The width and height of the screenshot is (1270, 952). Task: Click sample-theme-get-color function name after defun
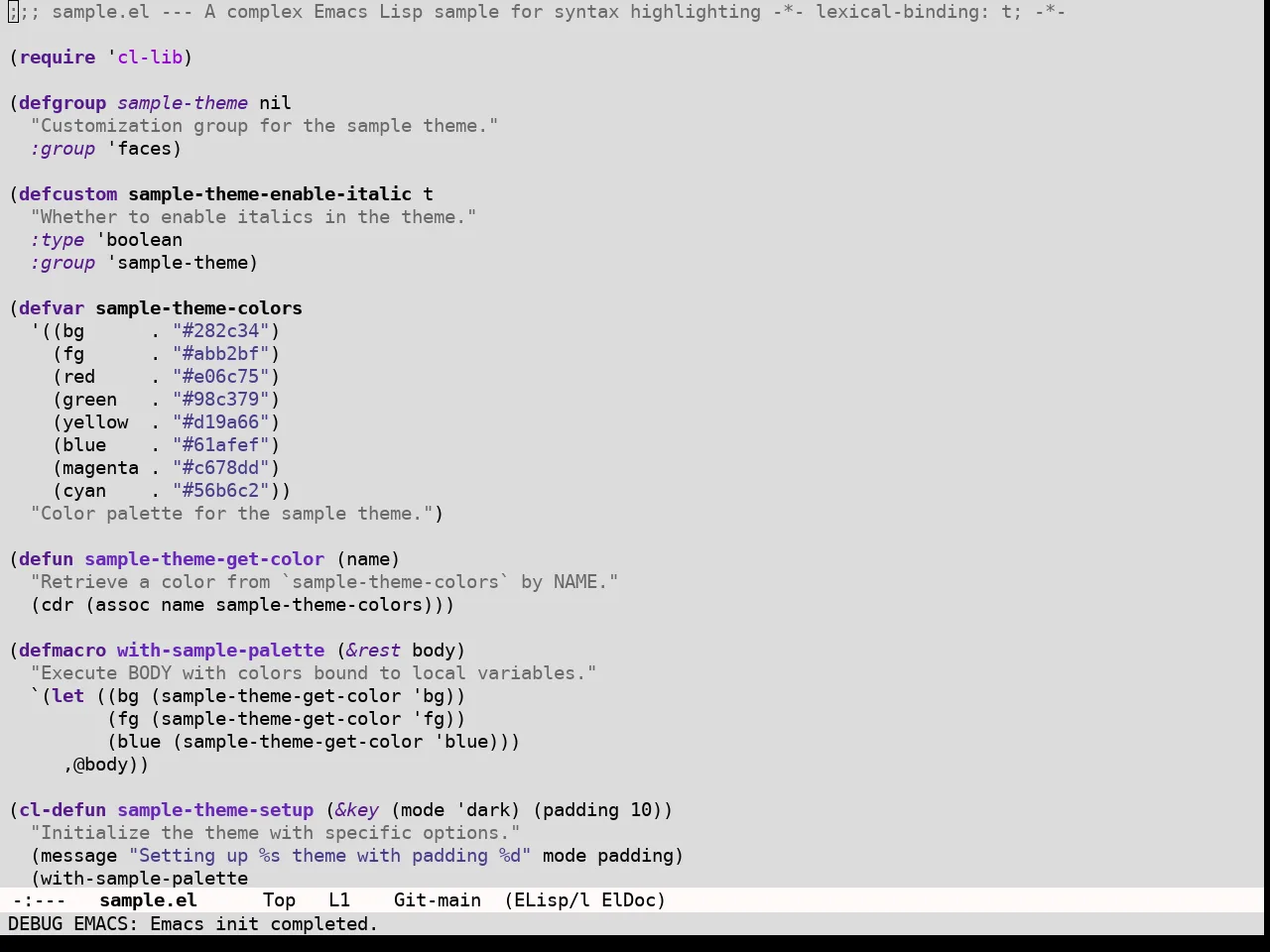pyautogui.click(x=204, y=559)
